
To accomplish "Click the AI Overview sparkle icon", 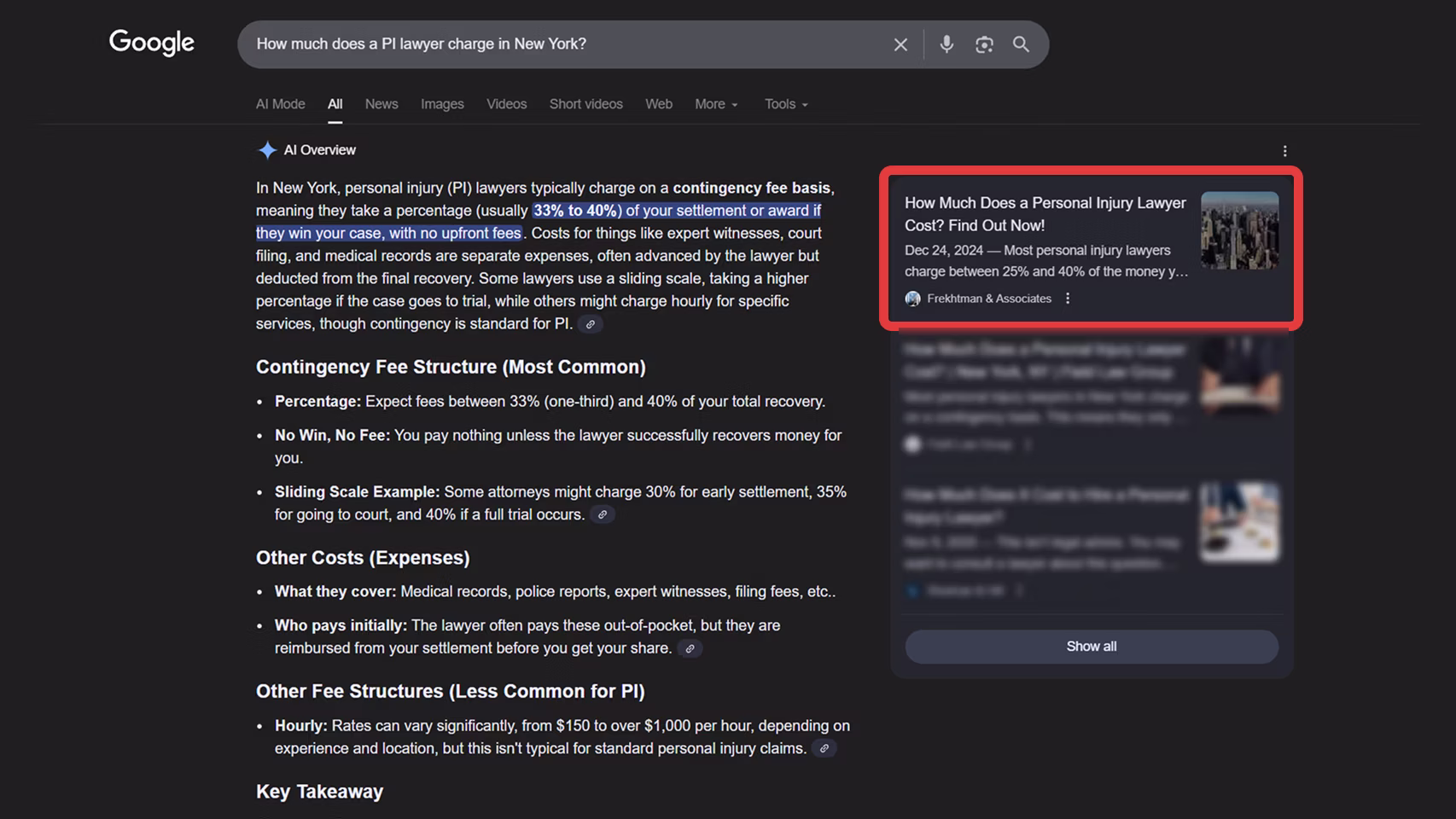I will point(267,150).
